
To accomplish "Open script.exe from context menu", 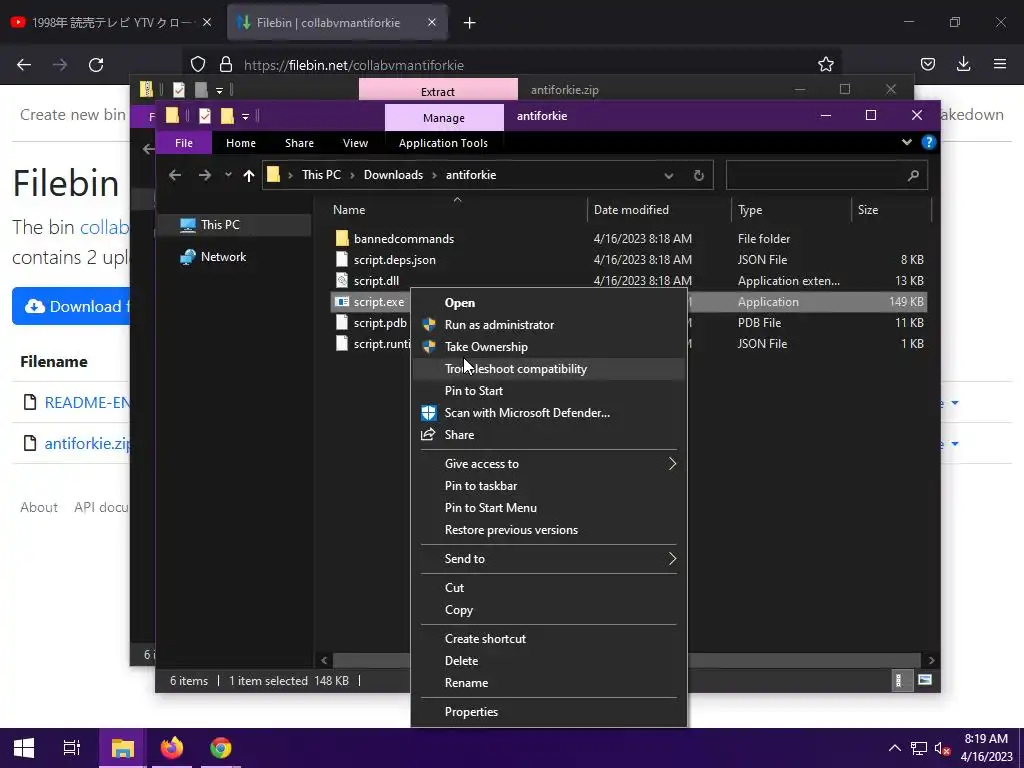I will pos(460,303).
